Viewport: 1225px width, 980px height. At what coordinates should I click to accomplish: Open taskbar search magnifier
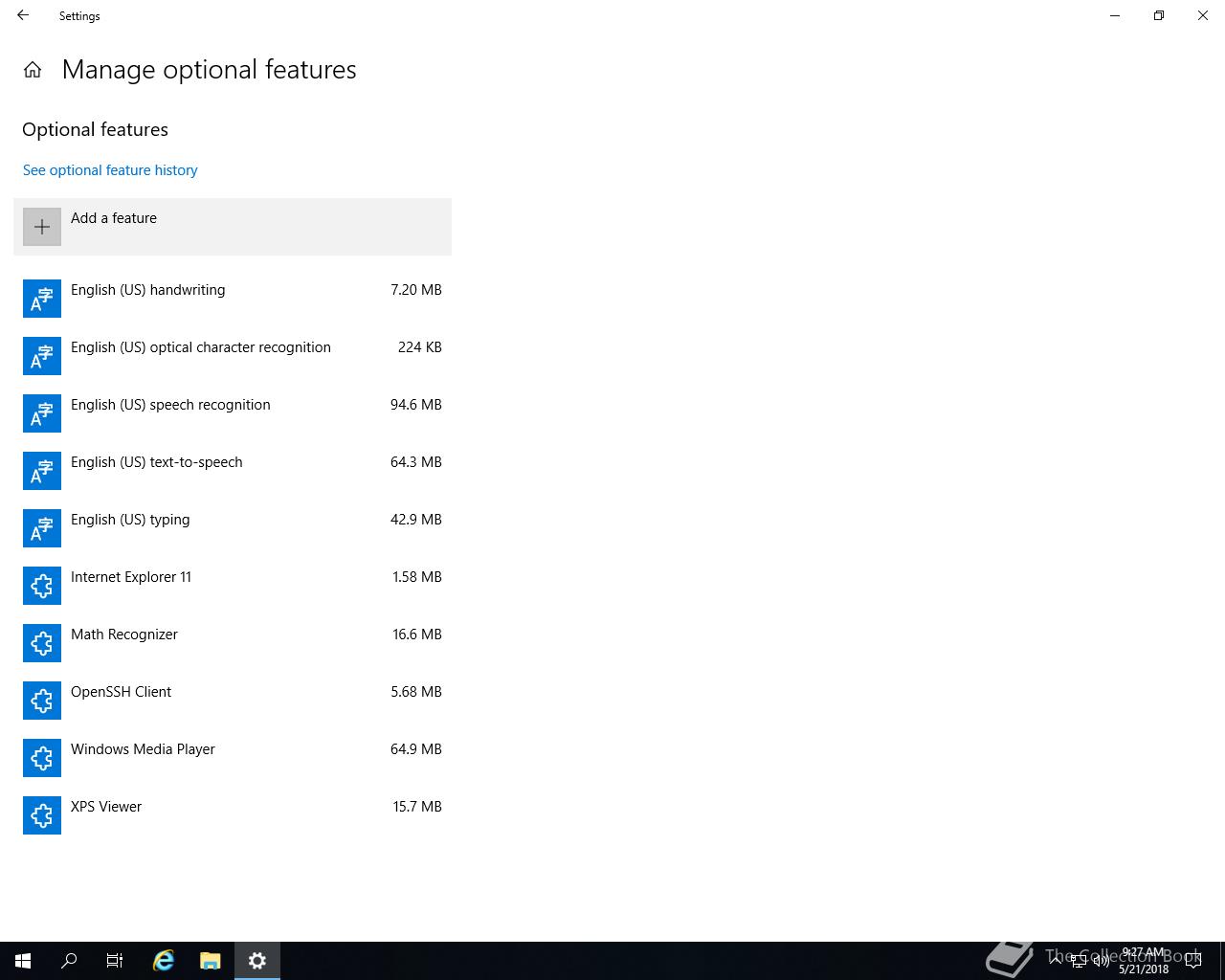(x=69, y=961)
